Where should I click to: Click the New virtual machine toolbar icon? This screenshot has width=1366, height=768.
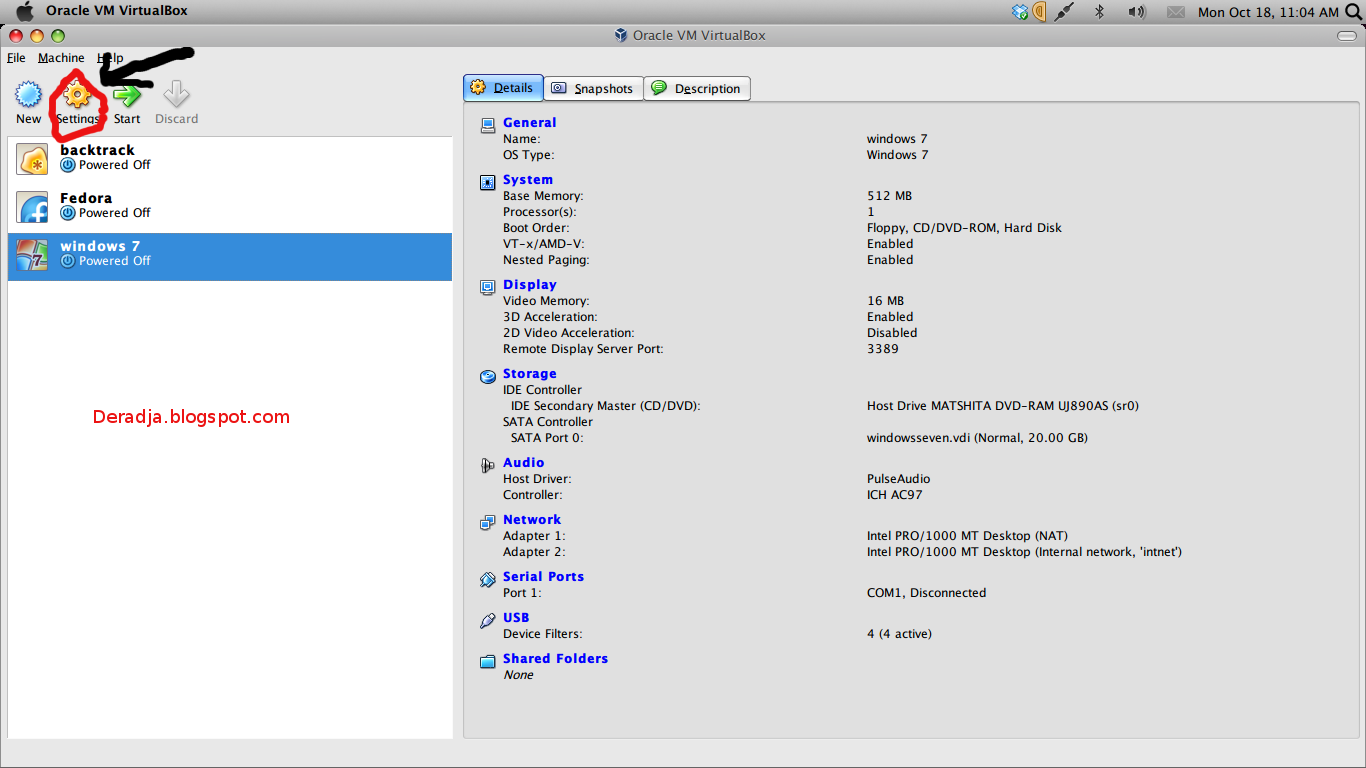coord(28,95)
